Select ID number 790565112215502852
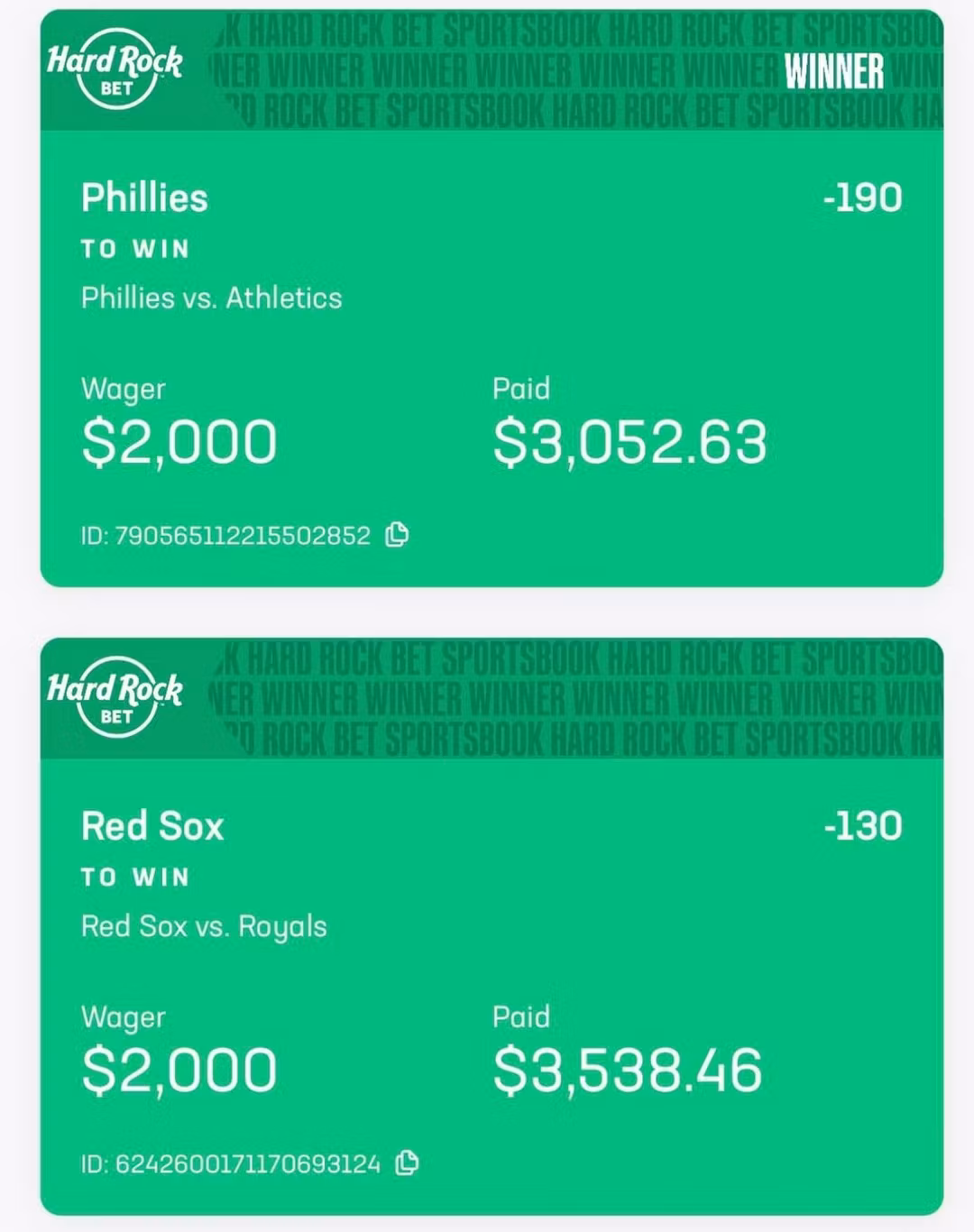 243,536
